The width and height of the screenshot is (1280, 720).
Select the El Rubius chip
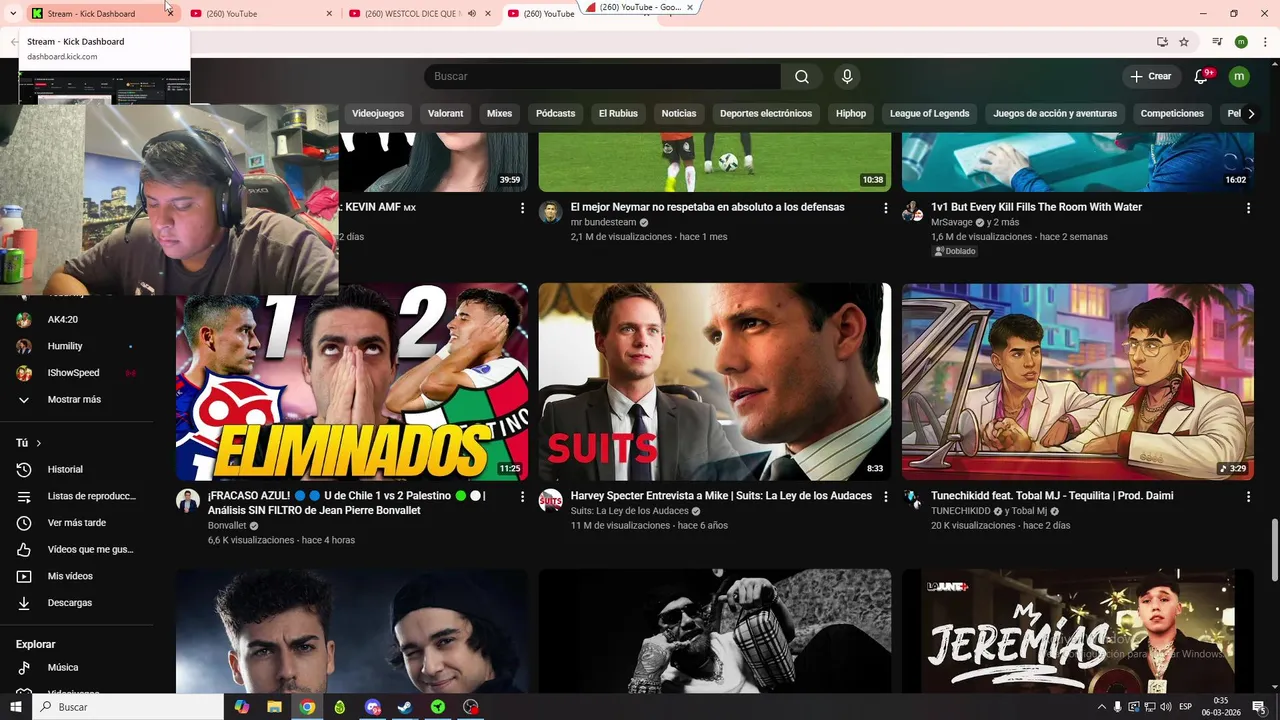(618, 114)
